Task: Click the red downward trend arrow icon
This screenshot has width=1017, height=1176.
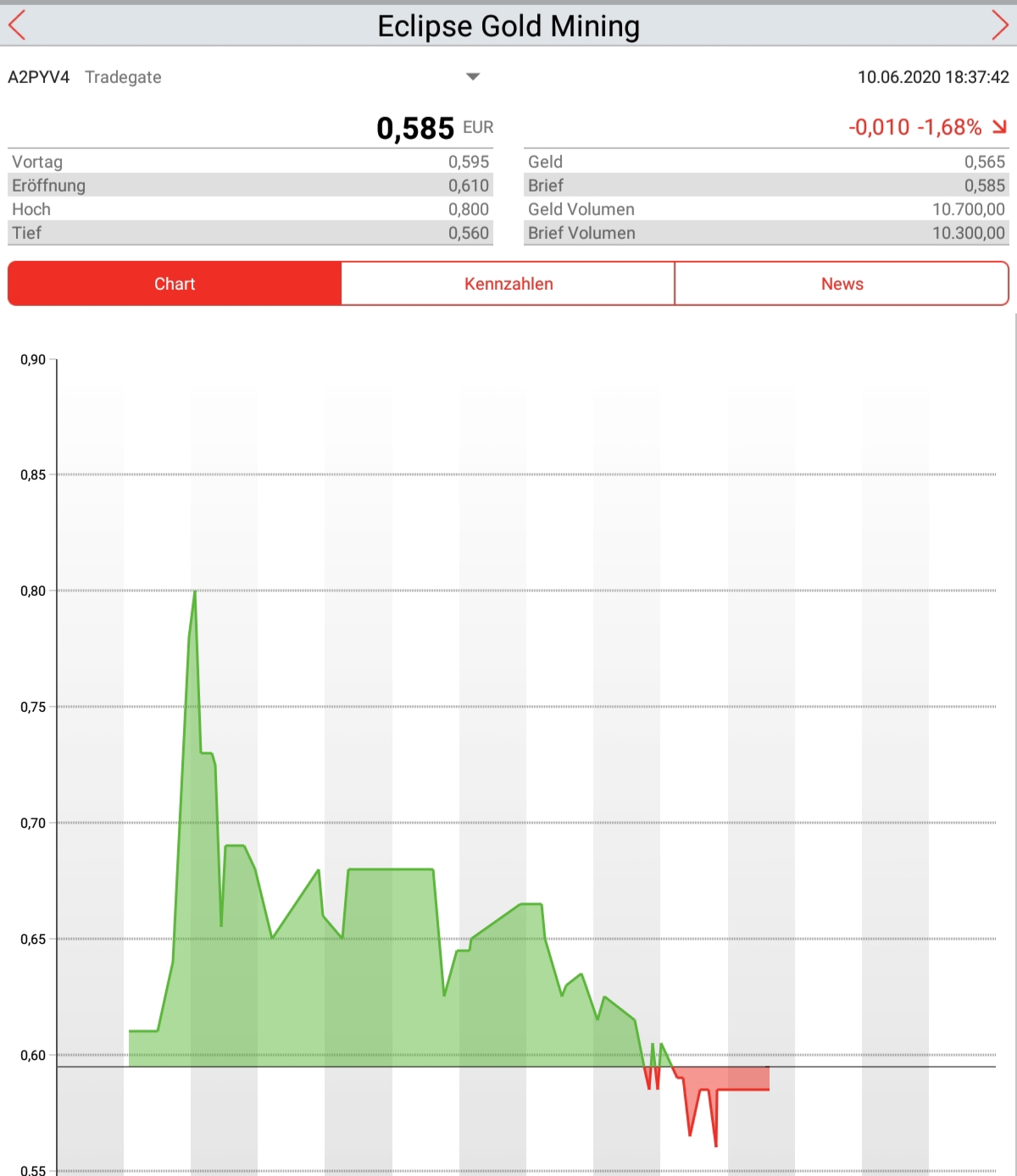Action: (1000, 127)
